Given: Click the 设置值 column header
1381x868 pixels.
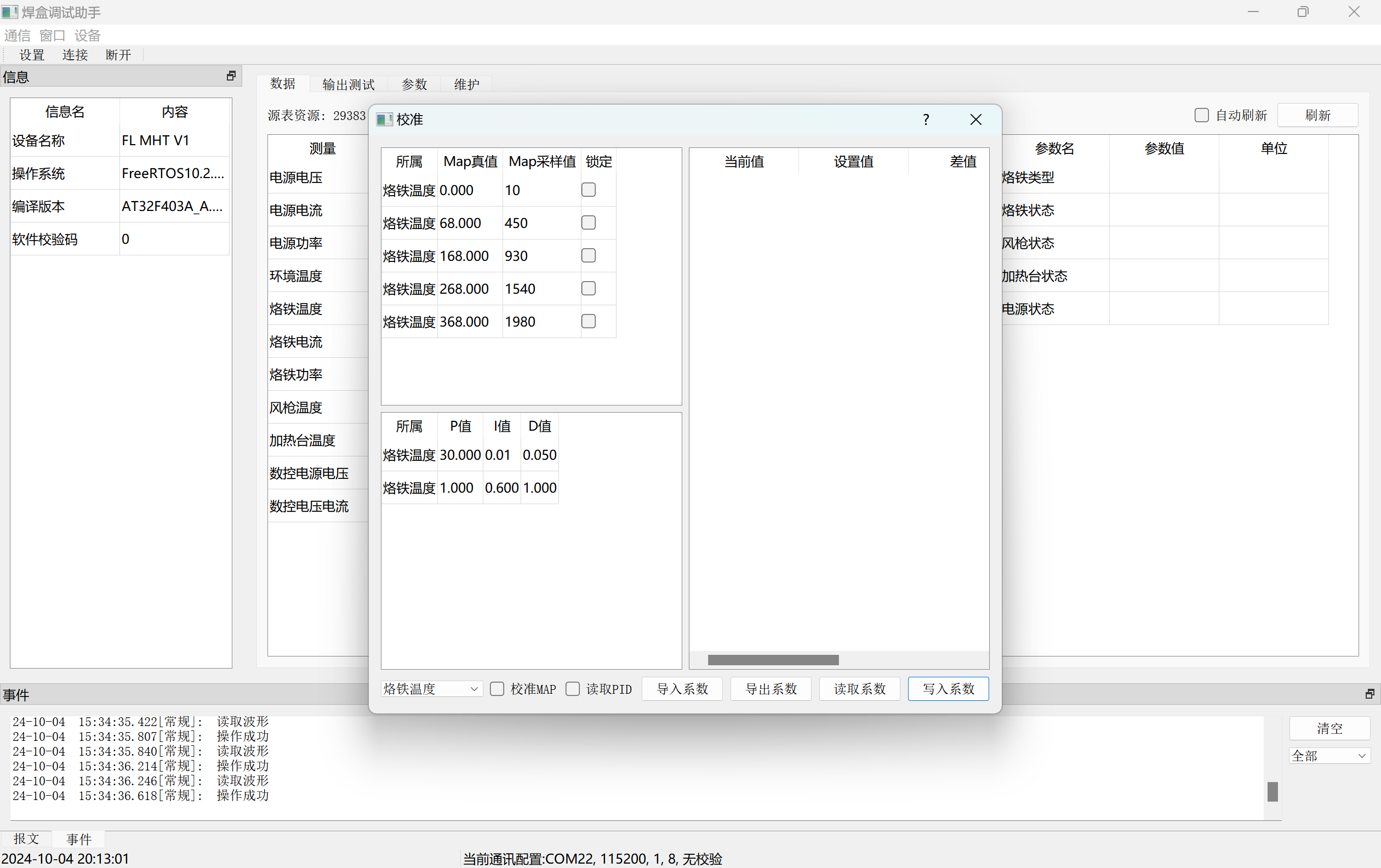Looking at the screenshot, I should pos(853,162).
